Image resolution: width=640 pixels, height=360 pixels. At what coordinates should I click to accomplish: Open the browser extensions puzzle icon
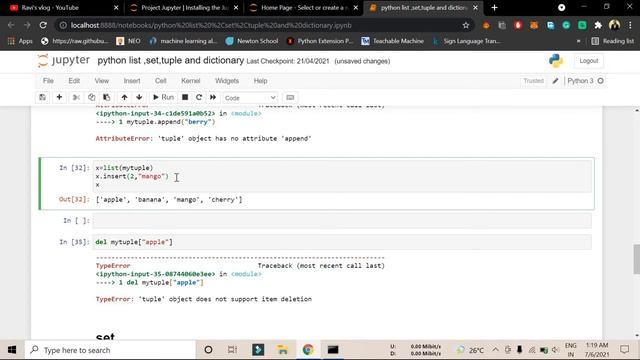[x=598, y=25]
